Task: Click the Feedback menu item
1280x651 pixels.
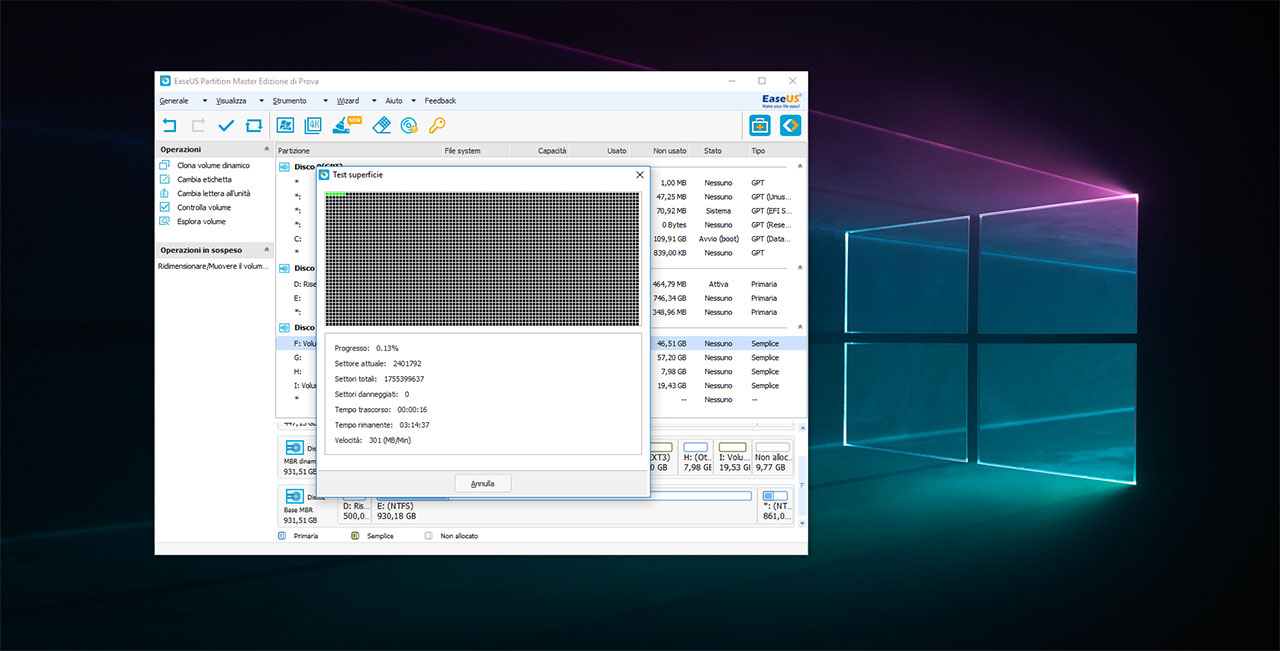Action: point(440,101)
